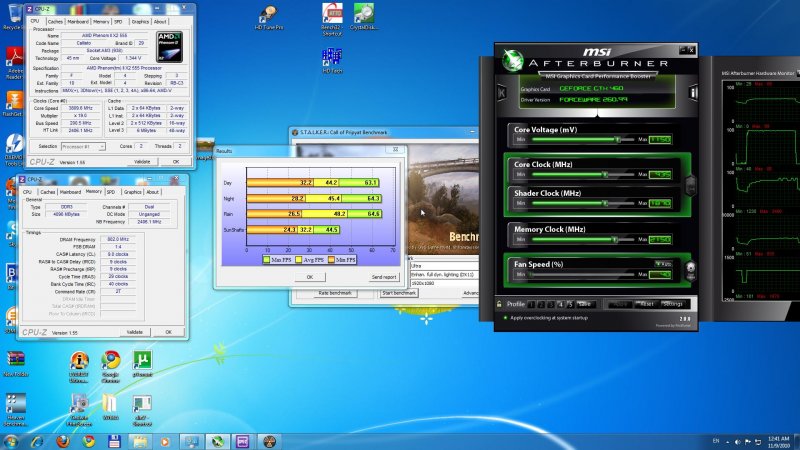Click the Afterburner profile lock icon
The width and height of the screenshot is (800, 450).
coord(499,304)
